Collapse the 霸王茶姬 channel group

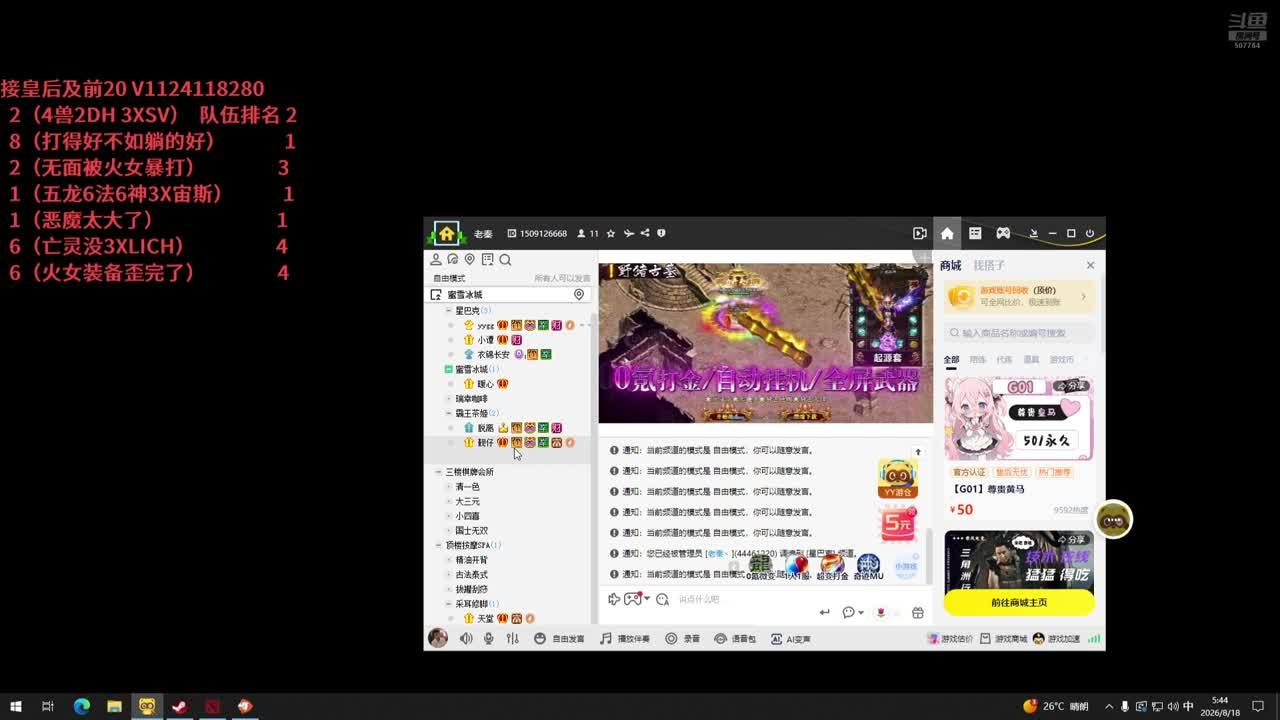click(x=449, y=413)
